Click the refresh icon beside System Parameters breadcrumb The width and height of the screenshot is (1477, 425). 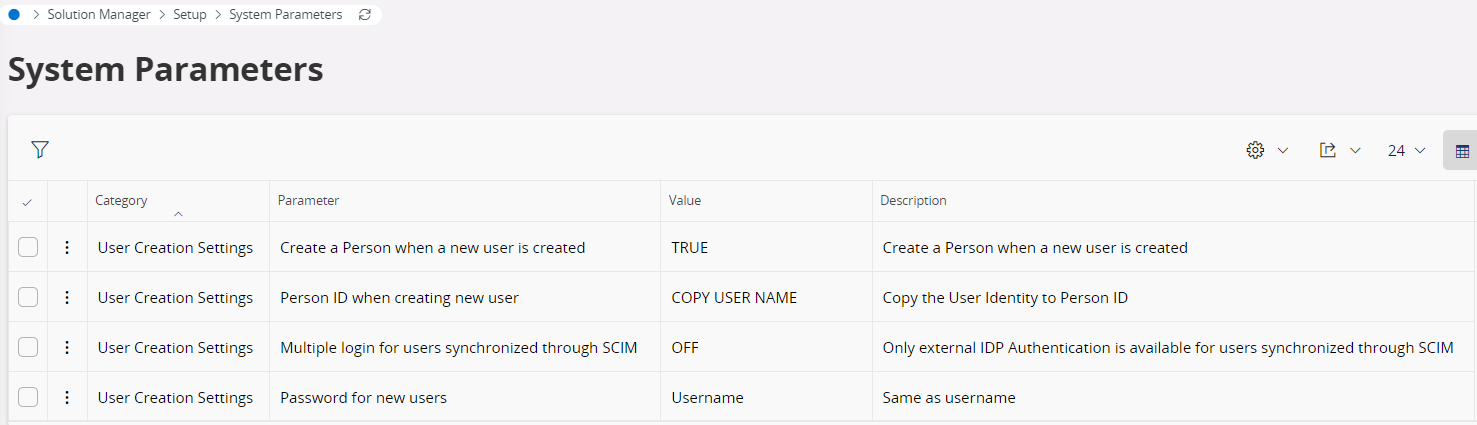click(x=365, y=15)
